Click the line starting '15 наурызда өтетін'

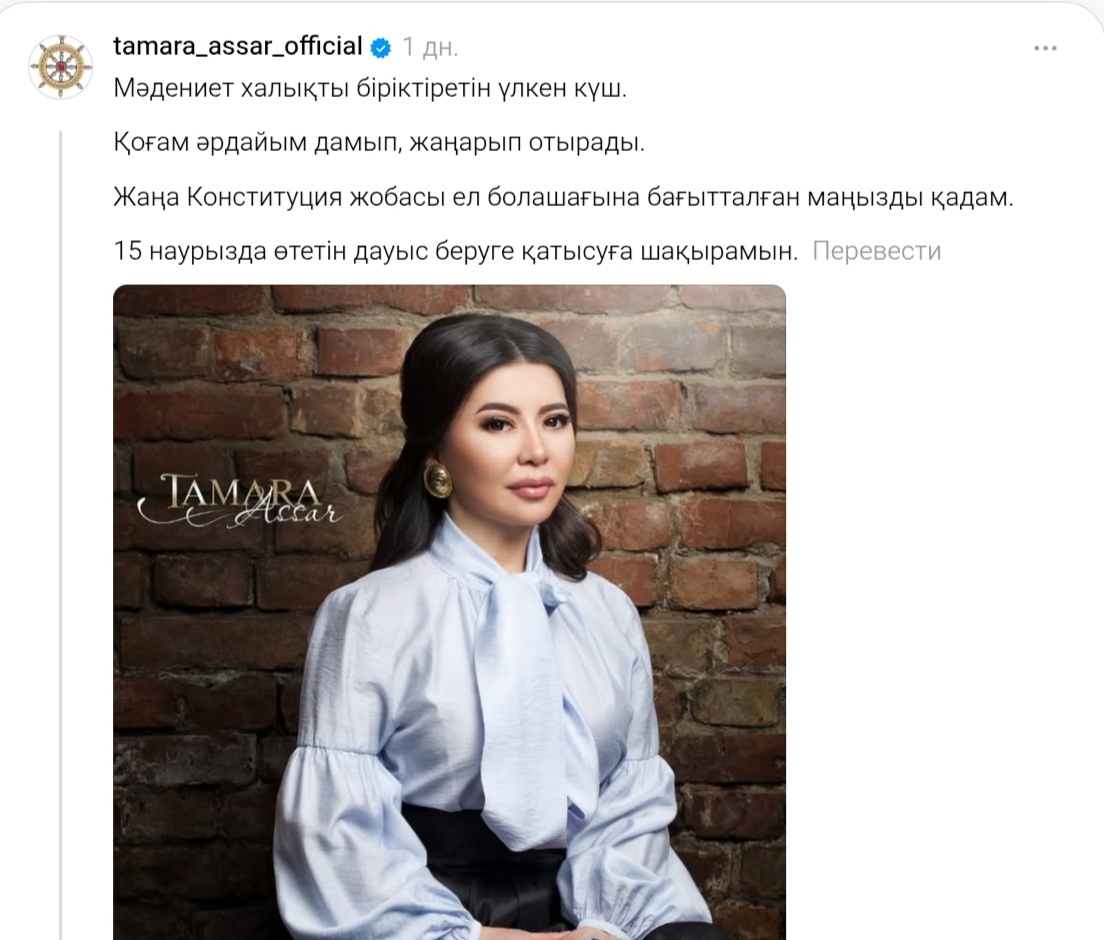pyautogui.click(x=456, y=251)
